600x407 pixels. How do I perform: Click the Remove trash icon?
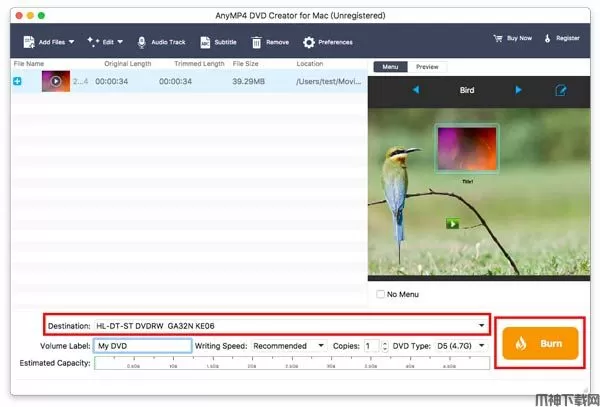coord(257,42)
